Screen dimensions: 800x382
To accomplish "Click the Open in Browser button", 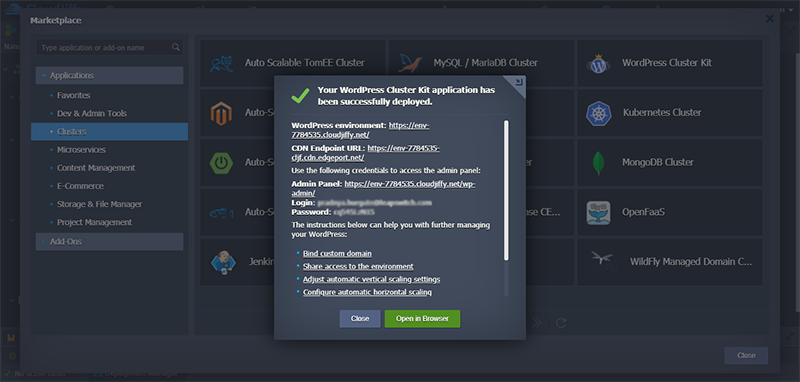I will click(x=422, y=319).
